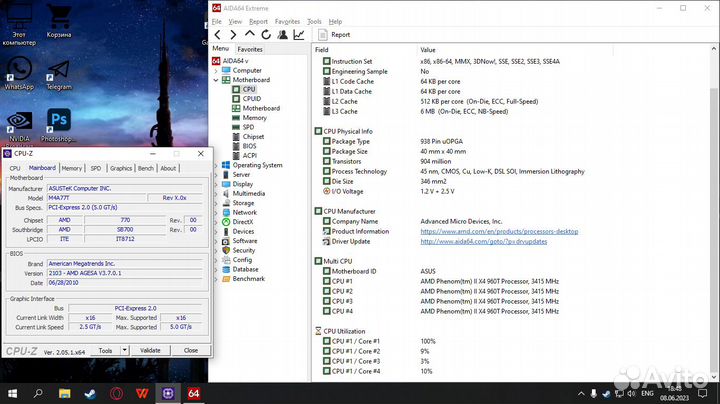Go up one level in AIDA64

(x=249, y=34)
